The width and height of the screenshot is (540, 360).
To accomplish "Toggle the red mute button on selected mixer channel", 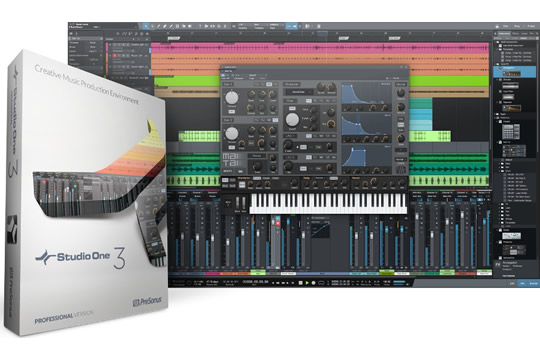I will (278, 224).
